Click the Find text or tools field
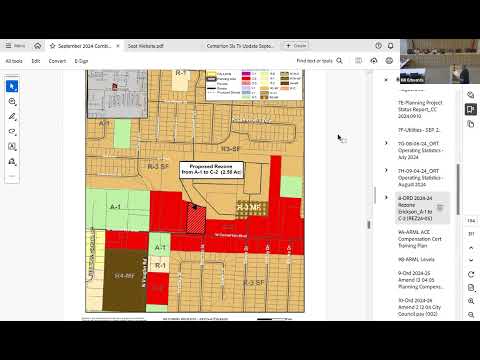 click(315, 61)
